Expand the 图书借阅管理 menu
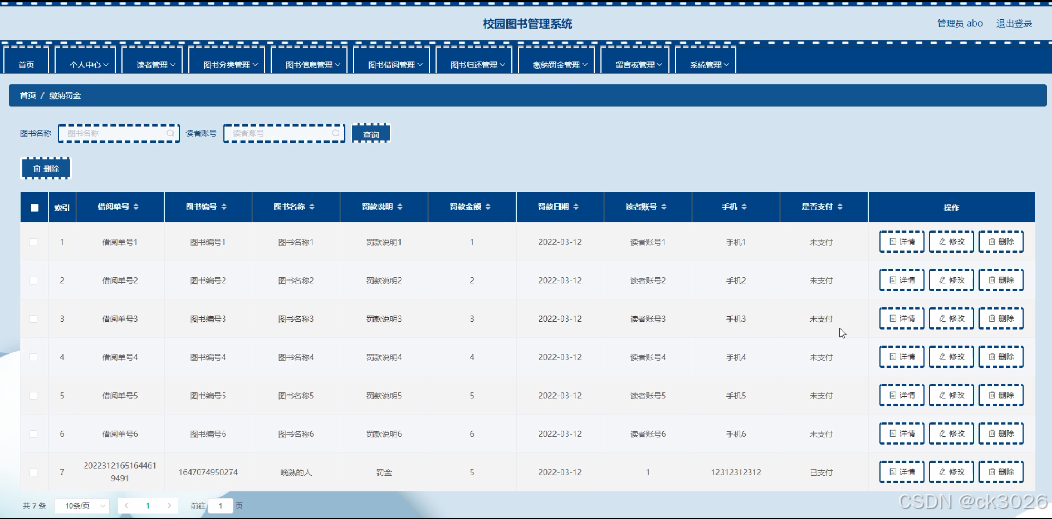This screenshot has width=1052, height=519. point(391,62)
